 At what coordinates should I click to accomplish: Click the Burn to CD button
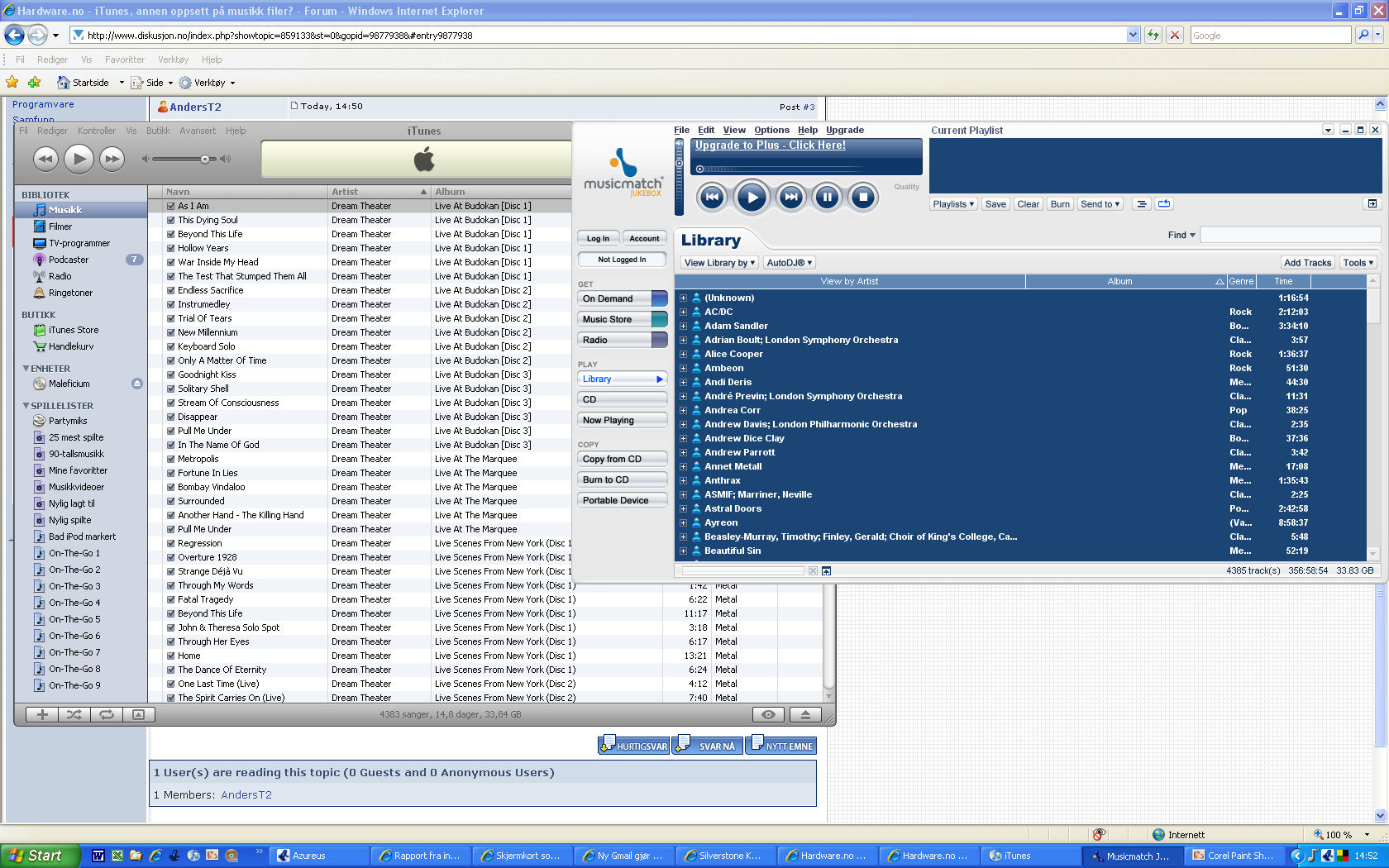(x=622, y=479)
